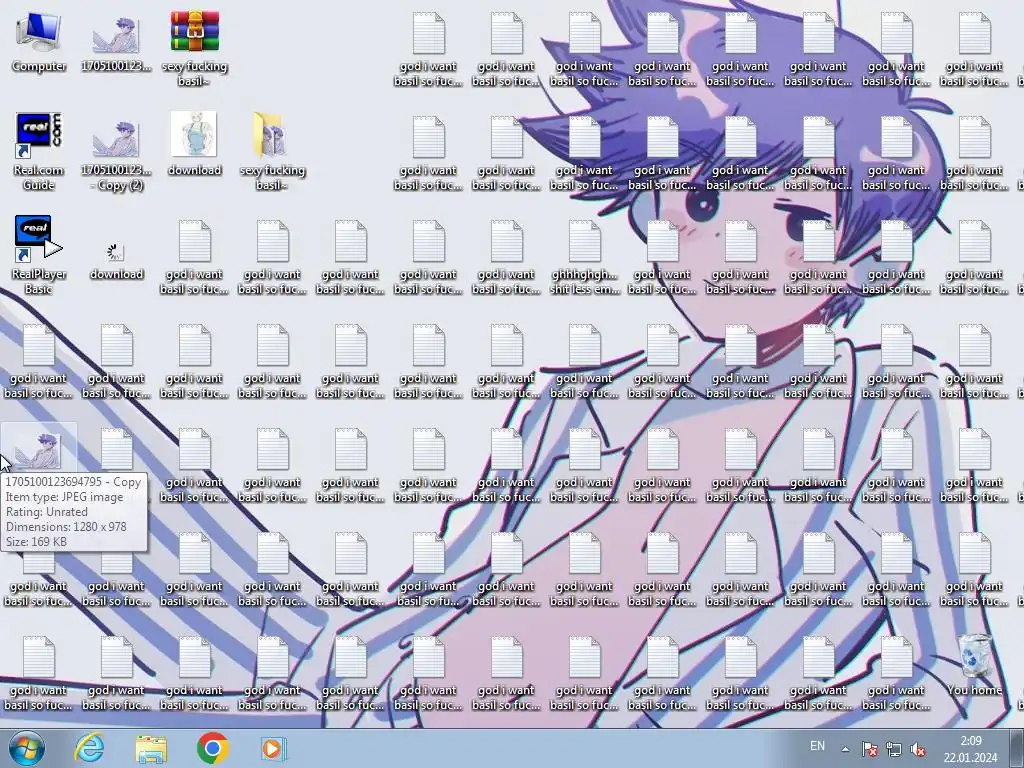Select the highlighted 1705100123694795 - Copy image
1024x768 pixels.
[39, 449]
